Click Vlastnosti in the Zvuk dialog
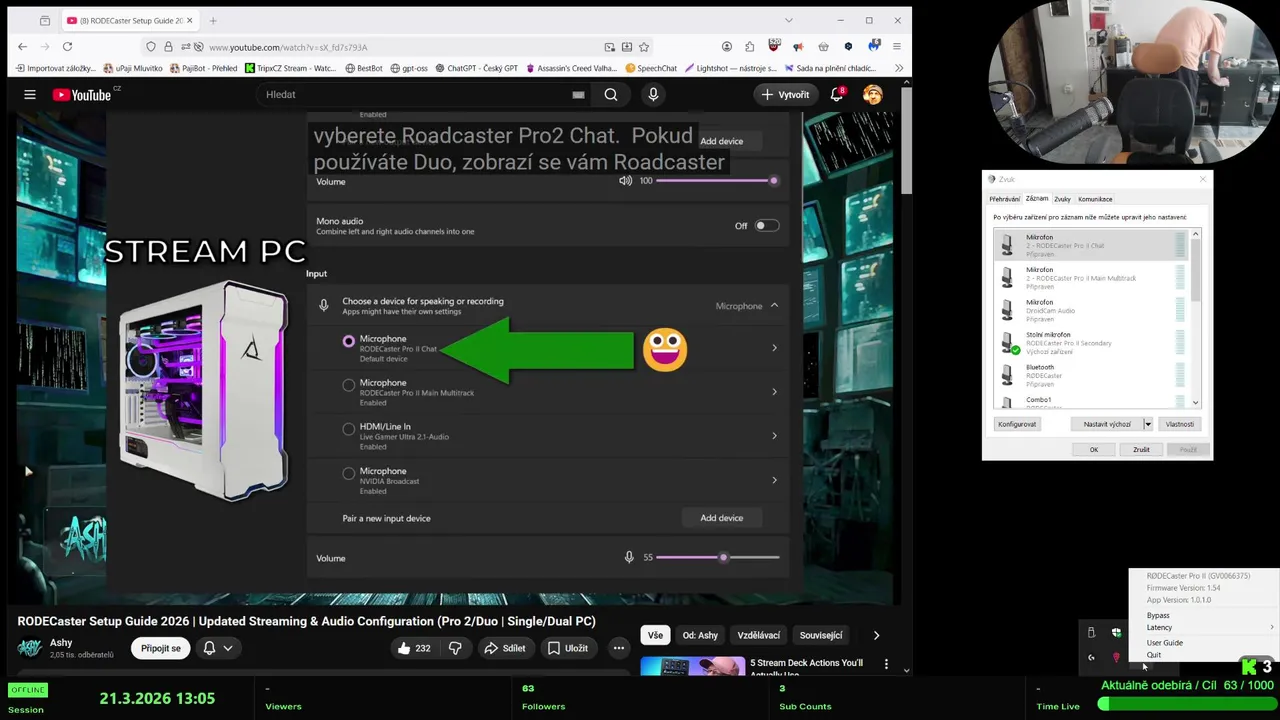This screenshot has width=1280, height=720. click(x=1179, y=424)
